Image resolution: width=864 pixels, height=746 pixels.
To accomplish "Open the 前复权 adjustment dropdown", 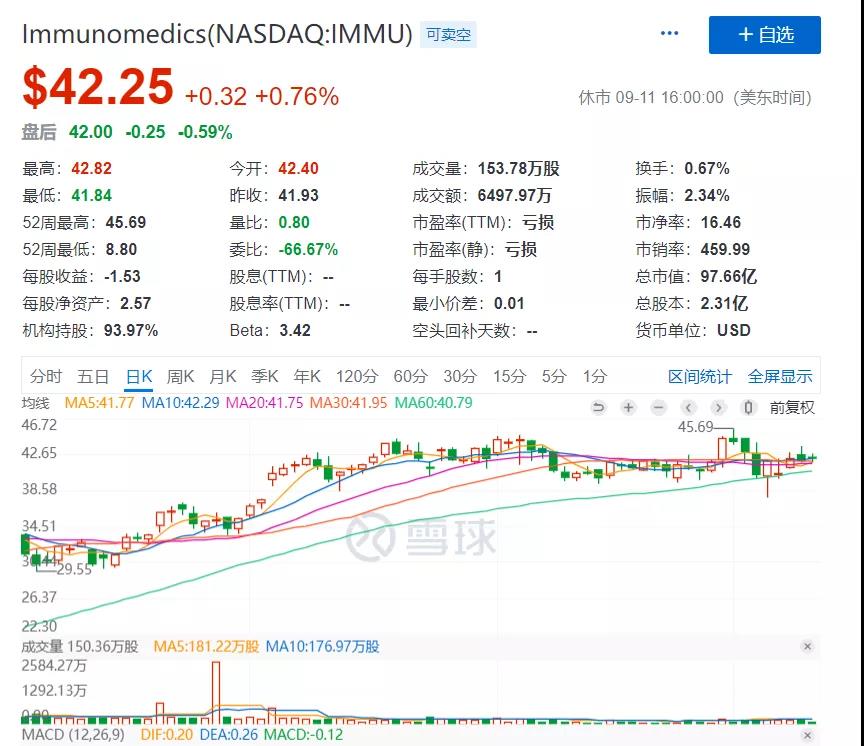I will point(792,408).
